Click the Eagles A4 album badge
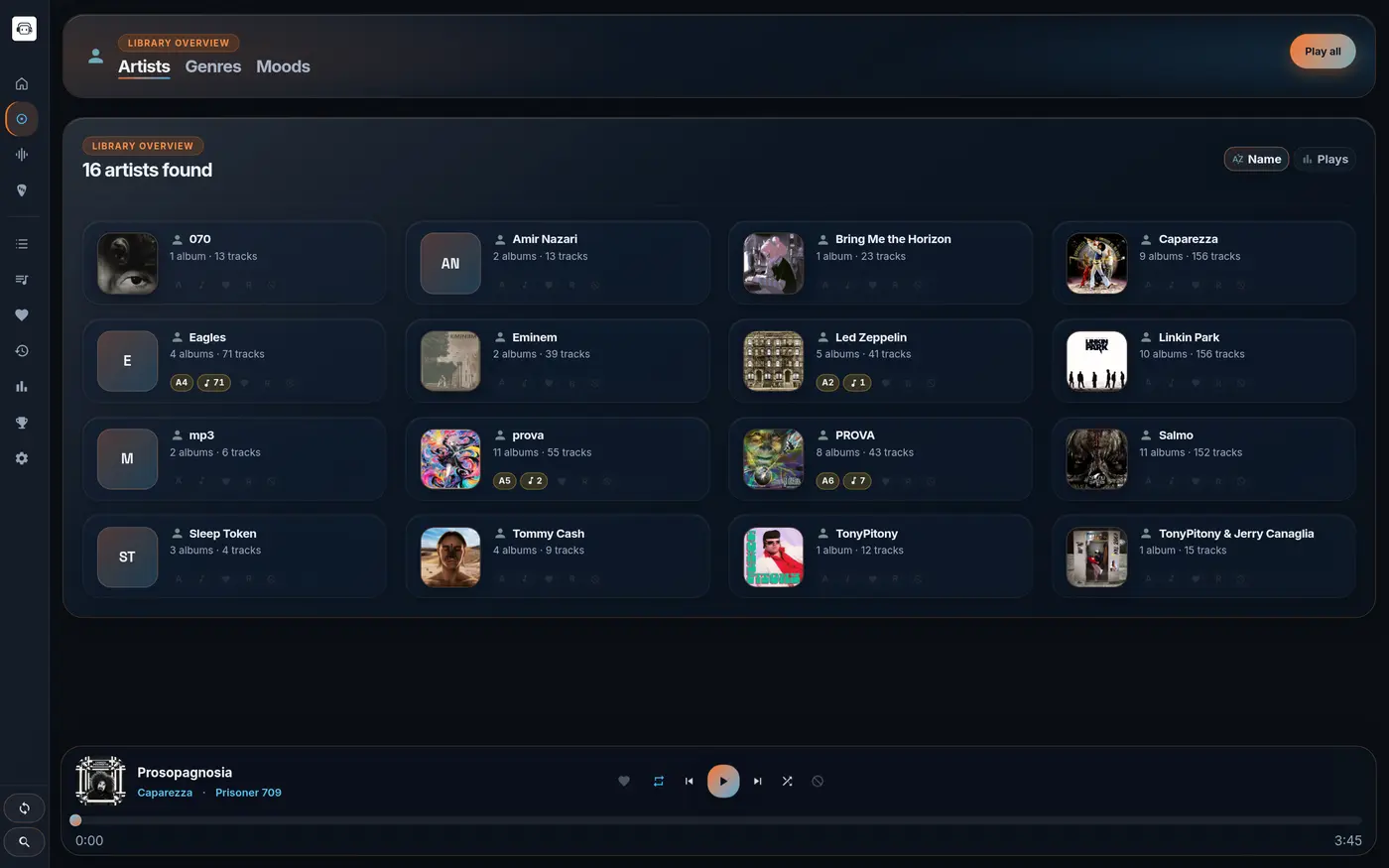The image size is (1389, 868). [182, 383]
